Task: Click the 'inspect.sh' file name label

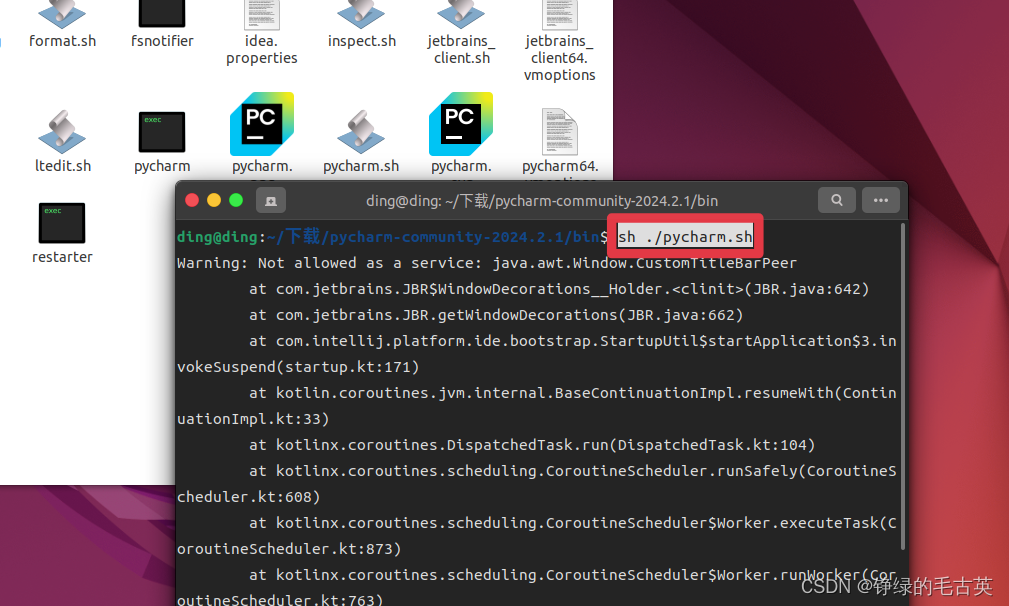Action: click(x=362, y=41)
